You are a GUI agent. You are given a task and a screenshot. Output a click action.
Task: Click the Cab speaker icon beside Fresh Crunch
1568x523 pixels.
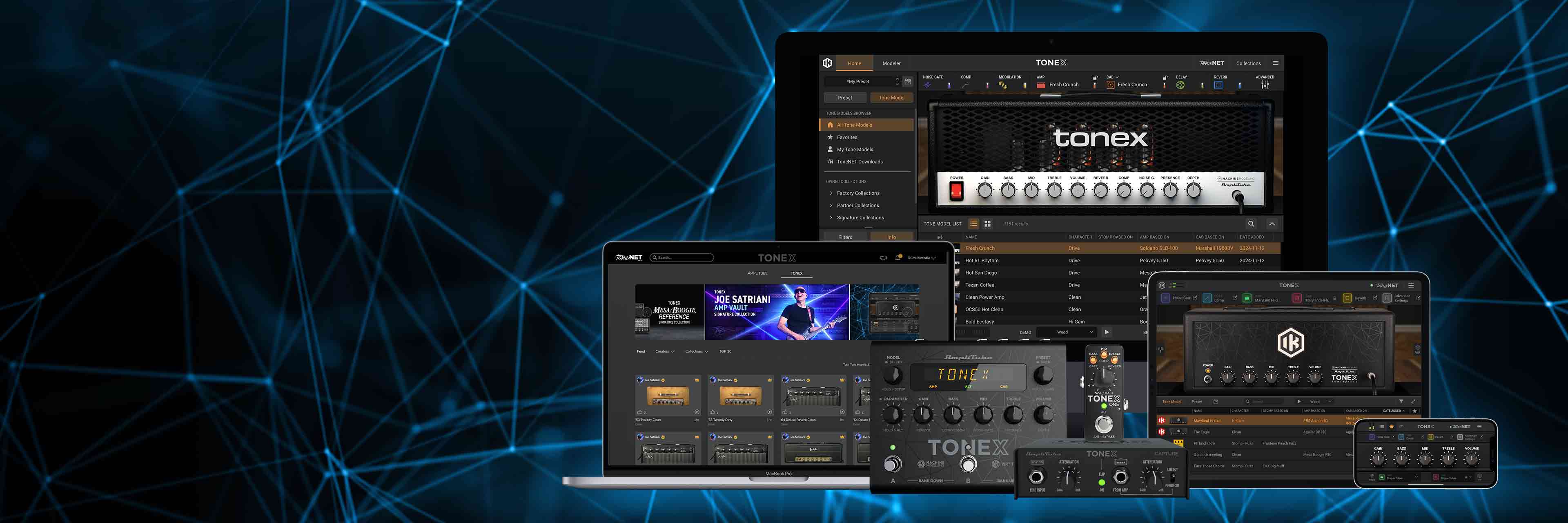point(1110,85)
